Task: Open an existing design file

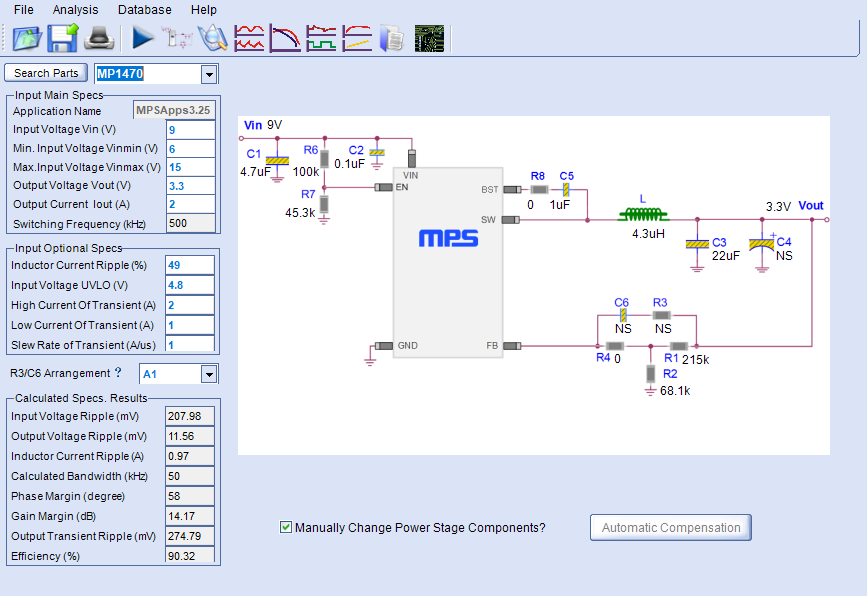Action: [26, 38]
